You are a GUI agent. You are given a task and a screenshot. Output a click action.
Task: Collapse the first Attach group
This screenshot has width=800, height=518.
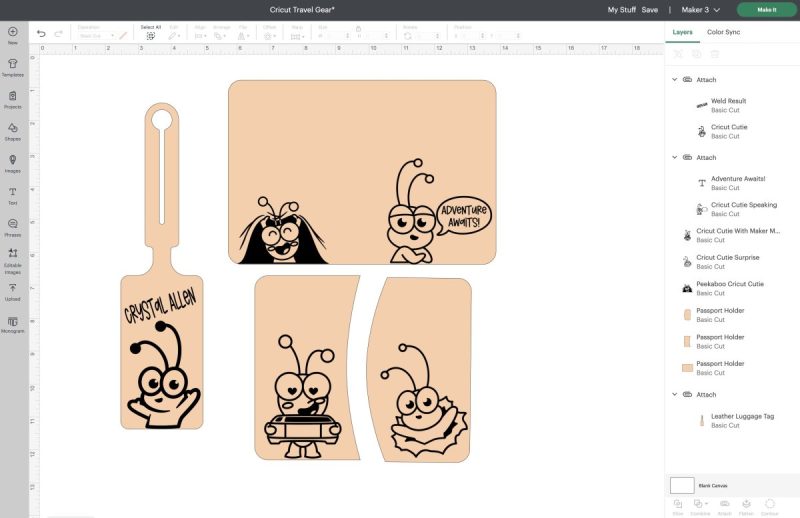click(674, 80)
